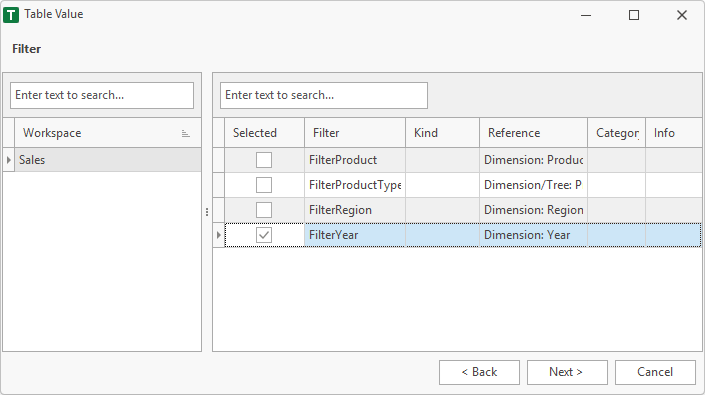Click the splitter handle between panels

point(207,212)
